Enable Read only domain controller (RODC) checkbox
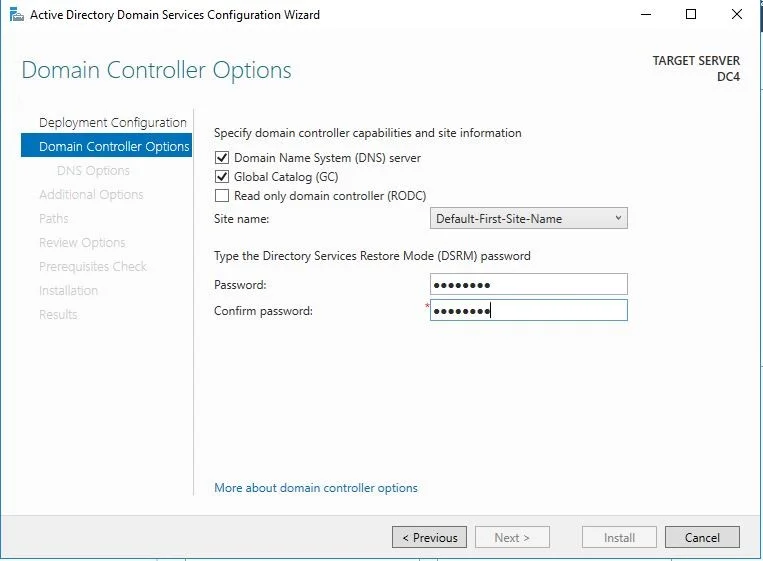 tap(222, 196)
